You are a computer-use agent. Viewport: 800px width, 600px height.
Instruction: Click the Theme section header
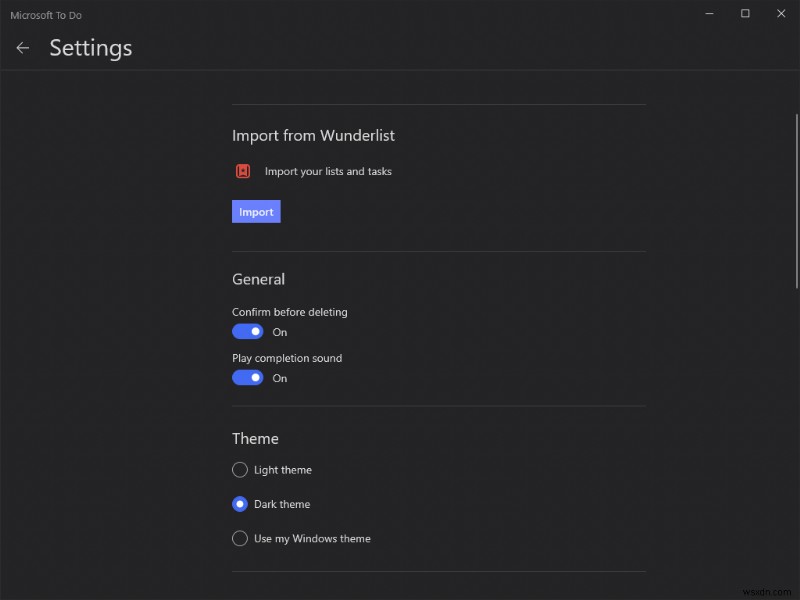point(255,438)
